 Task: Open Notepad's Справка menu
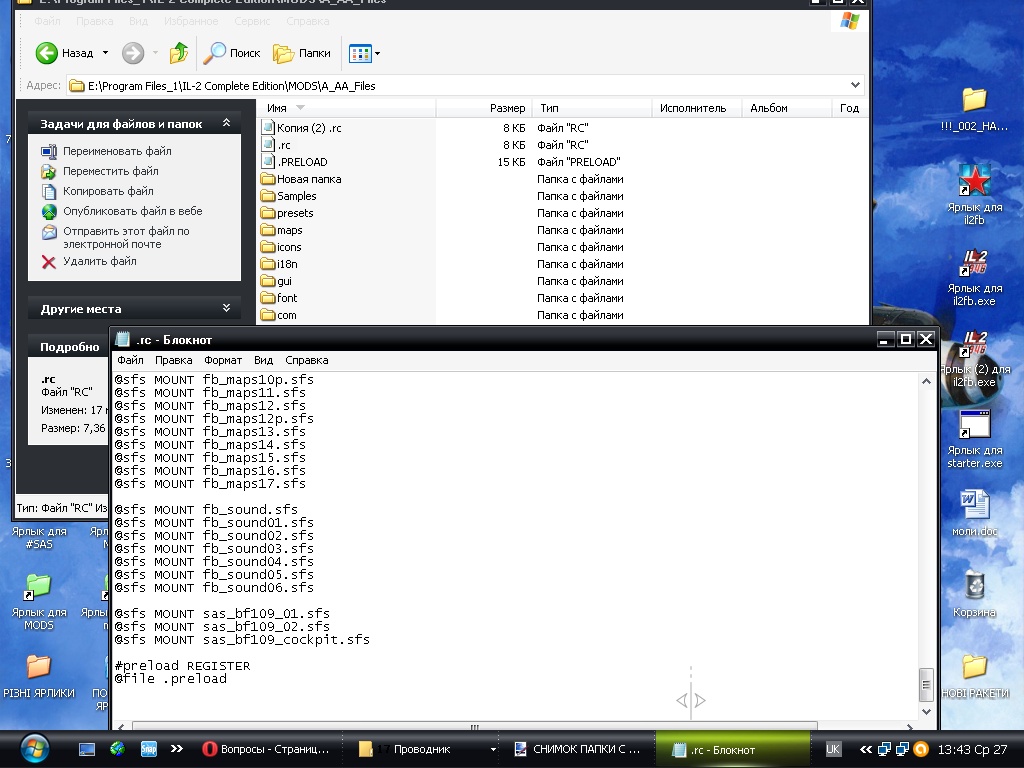(x=306, y=360)
